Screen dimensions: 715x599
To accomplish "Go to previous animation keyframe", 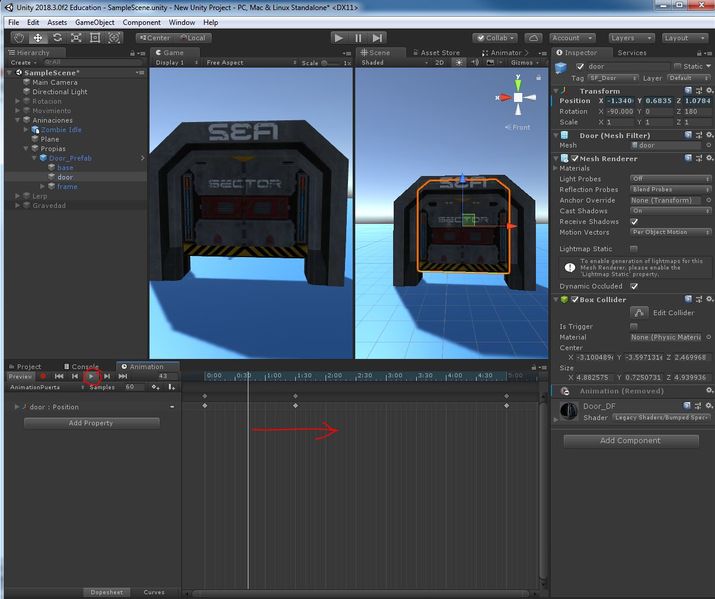I will pos(75,377).
